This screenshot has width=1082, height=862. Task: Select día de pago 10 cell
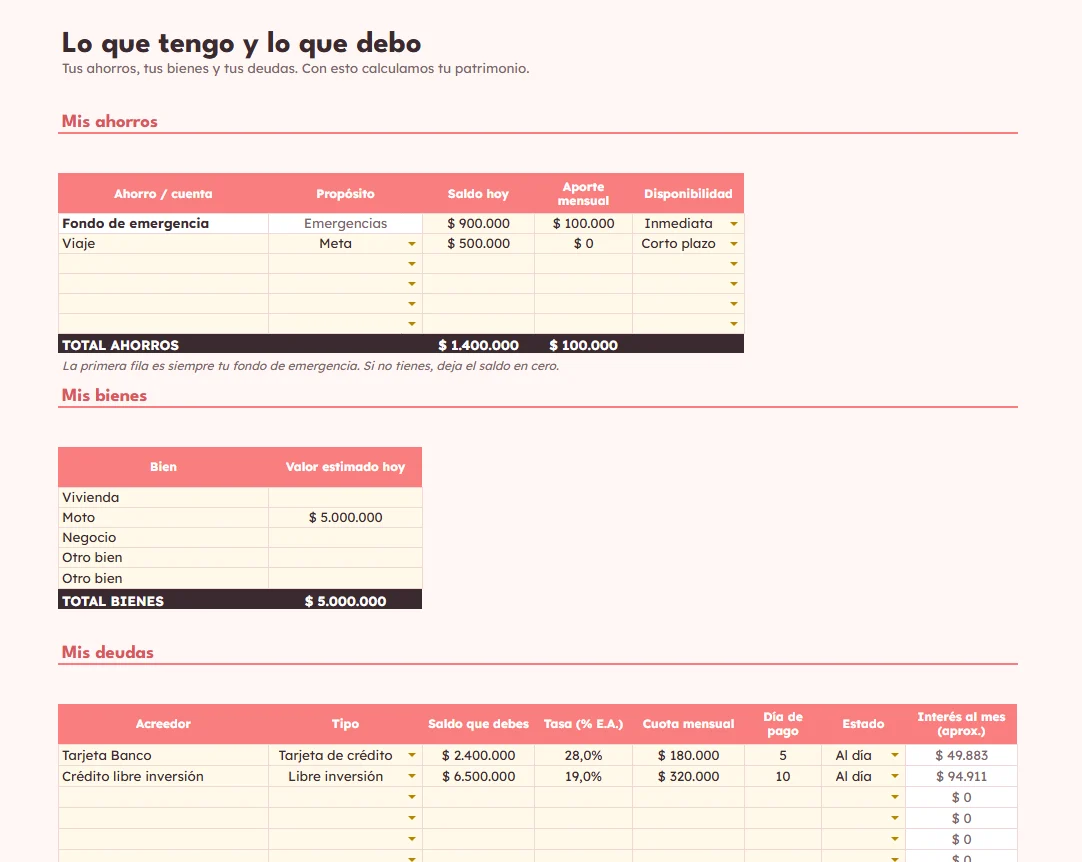coord(783,776)
